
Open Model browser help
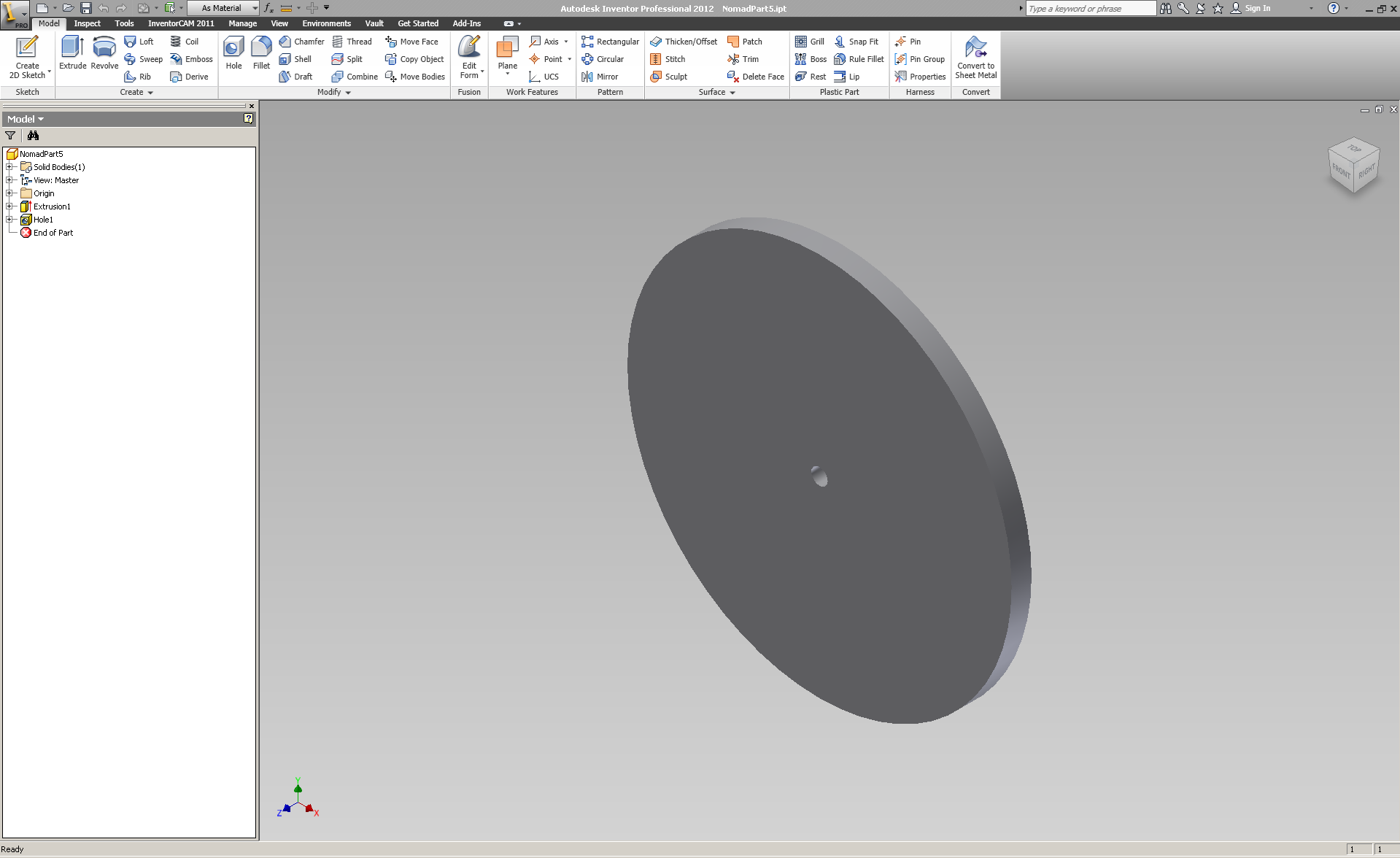point(248,119)
